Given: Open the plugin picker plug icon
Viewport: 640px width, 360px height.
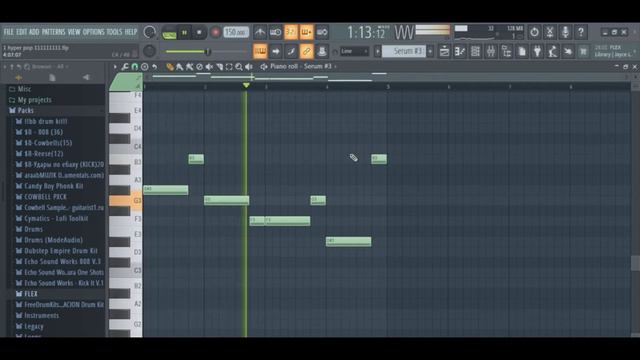Looking at the screenshot, I should point(538,51).
